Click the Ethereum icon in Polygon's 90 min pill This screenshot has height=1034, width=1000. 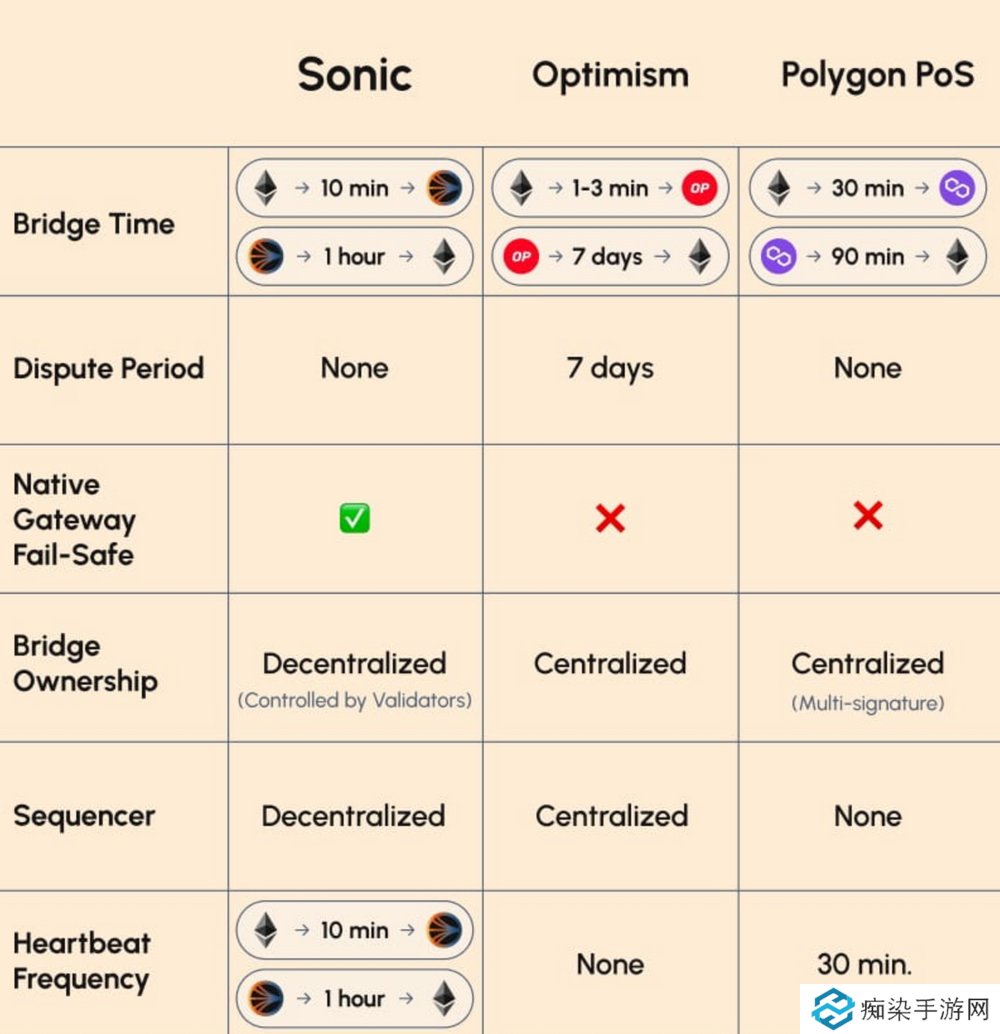click(x=957, y=257)
